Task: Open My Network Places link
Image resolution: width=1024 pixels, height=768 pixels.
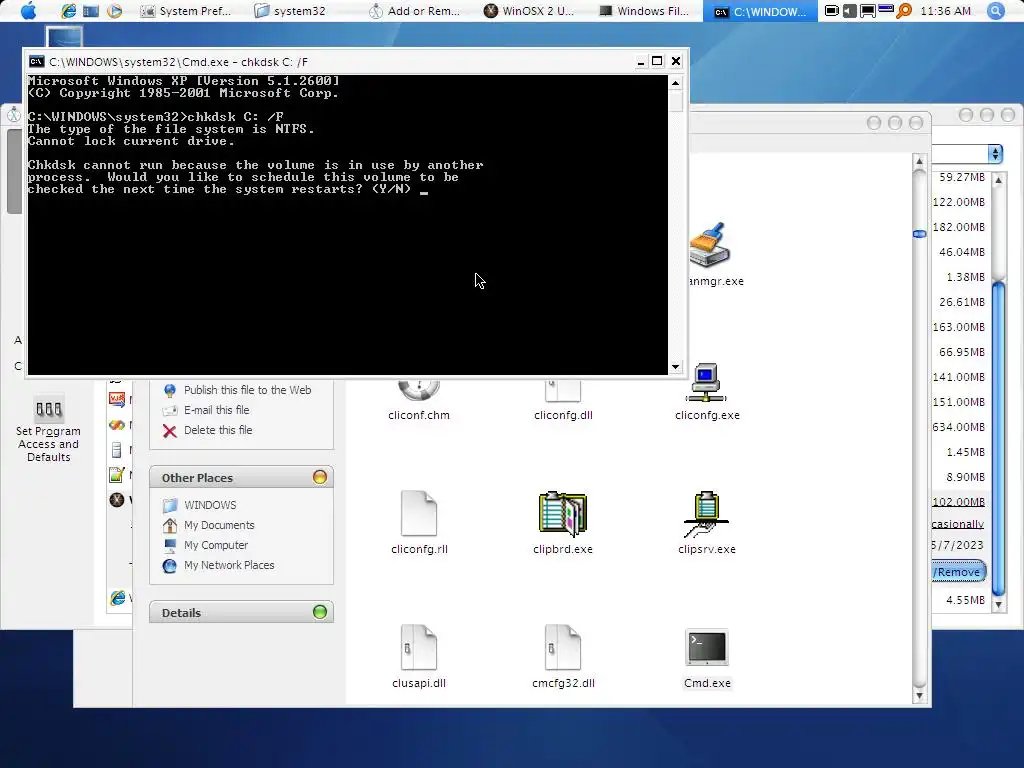Action: 229,566
